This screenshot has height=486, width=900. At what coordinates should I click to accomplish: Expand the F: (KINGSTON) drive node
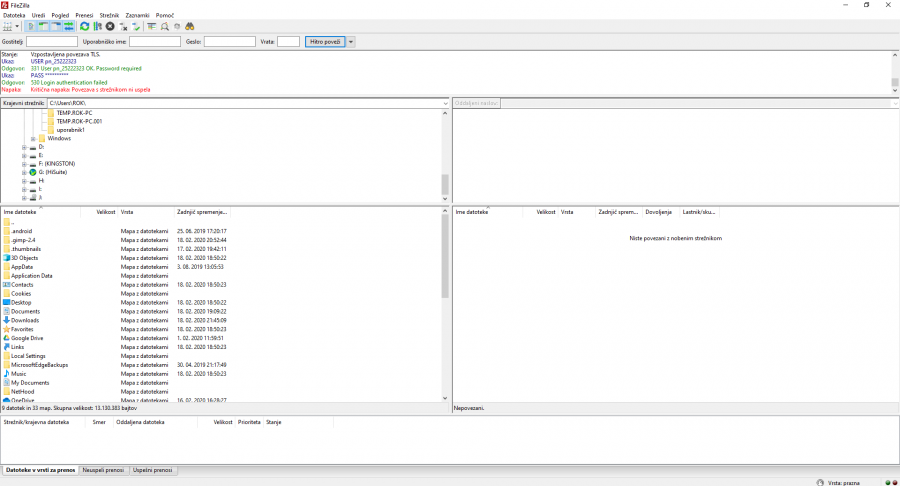(x=24, y=163)
